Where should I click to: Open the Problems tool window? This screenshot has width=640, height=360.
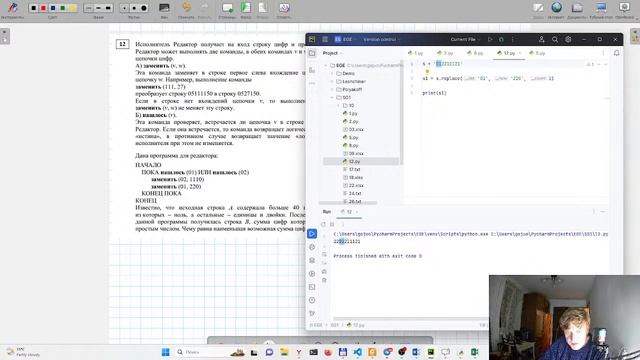312,300
